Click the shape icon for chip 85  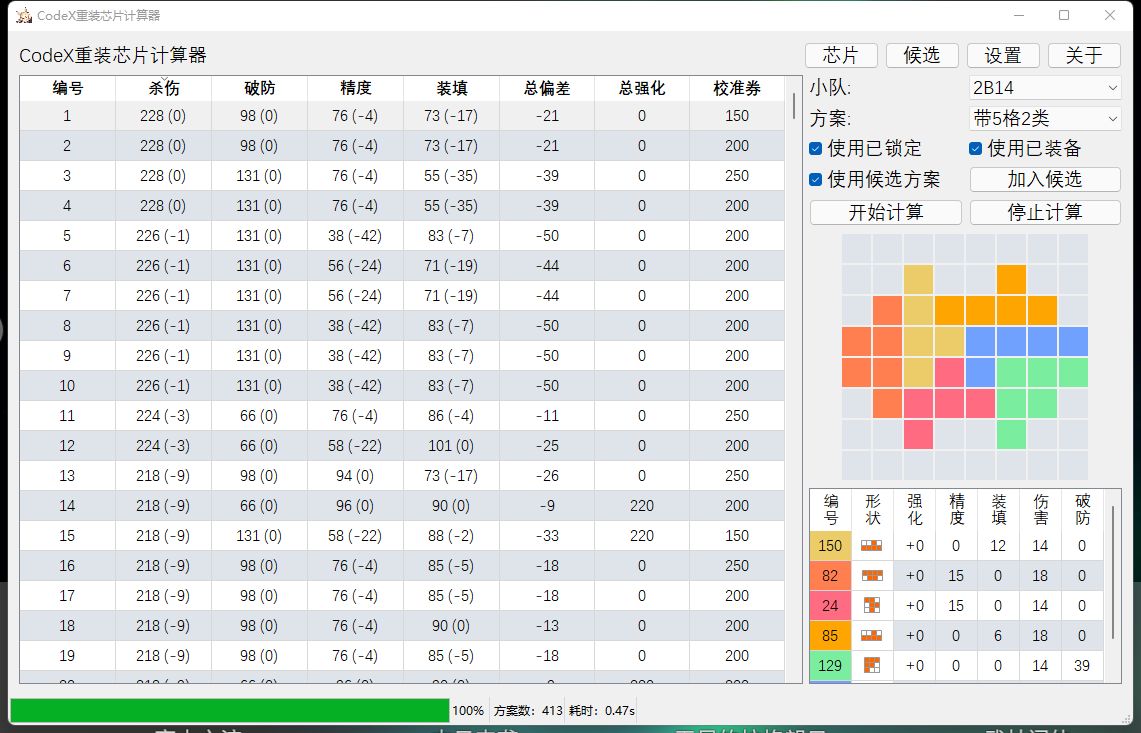(x=873, y=636)
